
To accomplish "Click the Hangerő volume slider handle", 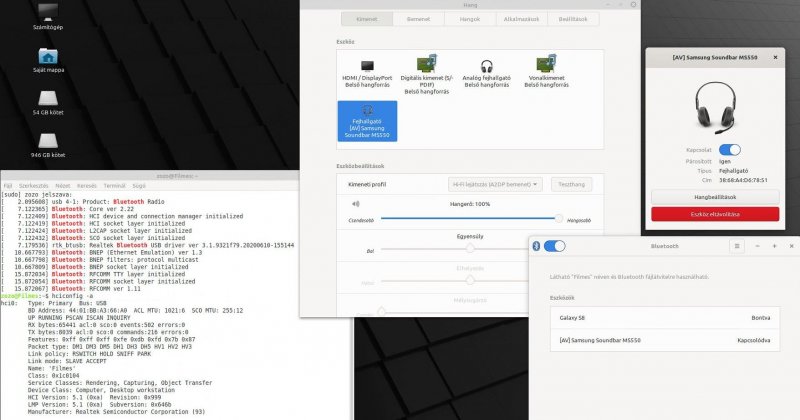I will click(x=559, y=218).
